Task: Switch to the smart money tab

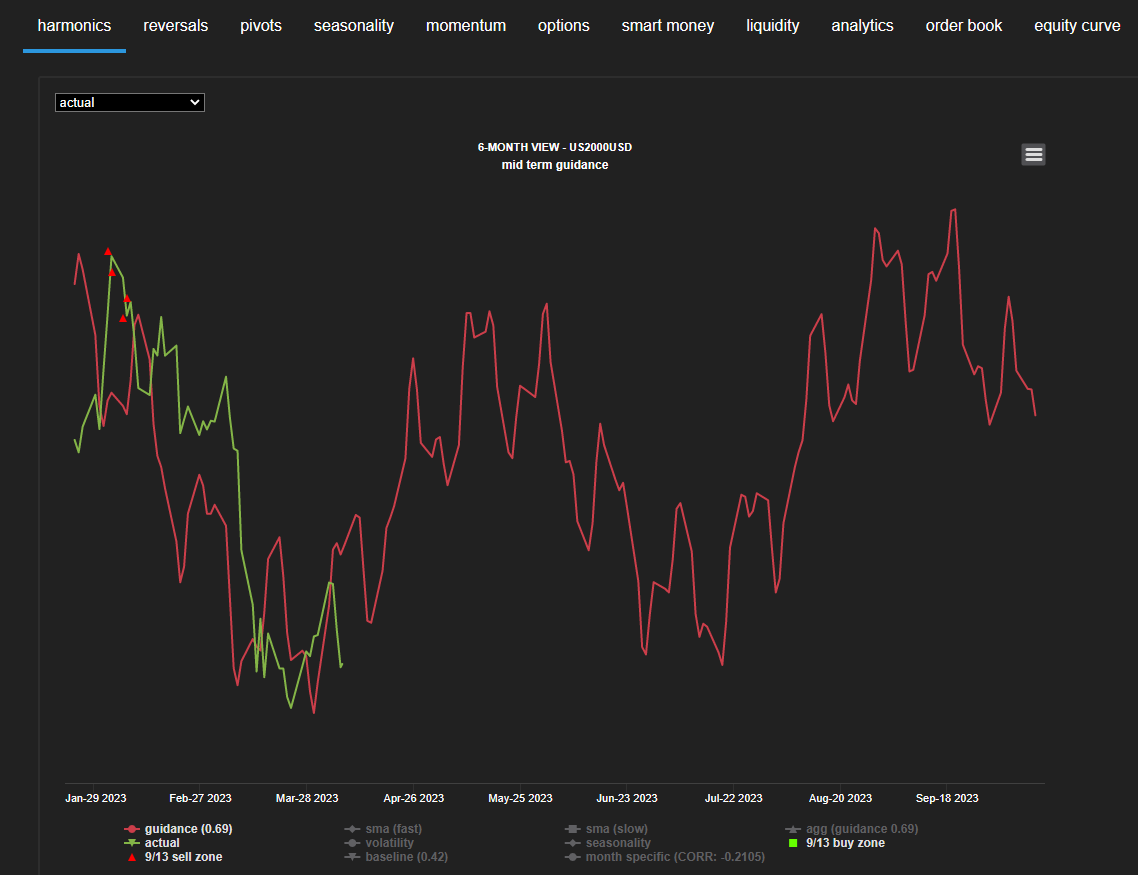Action: [x=668, y=26]
